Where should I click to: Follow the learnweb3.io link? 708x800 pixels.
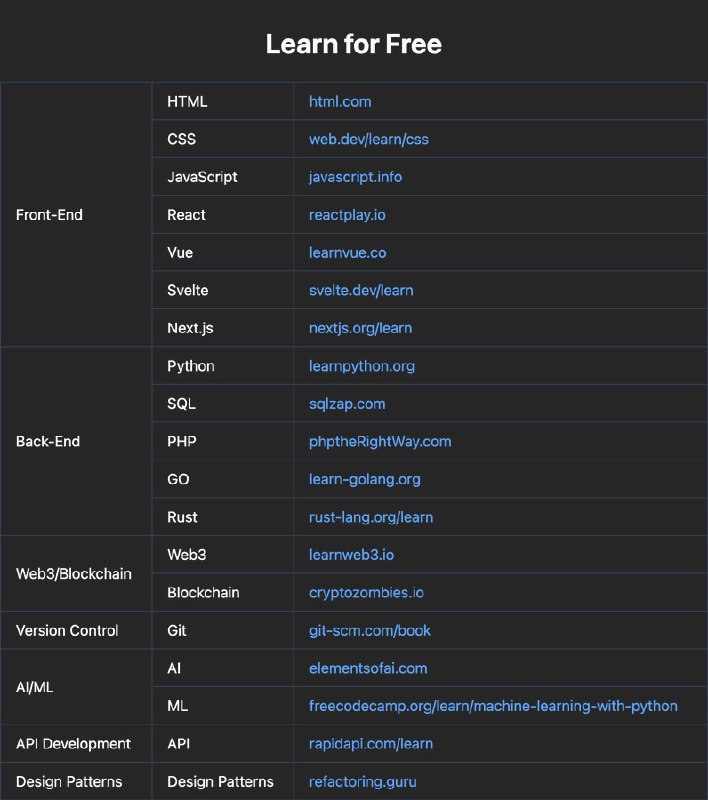pyautogui.click(x=351, y=555)
